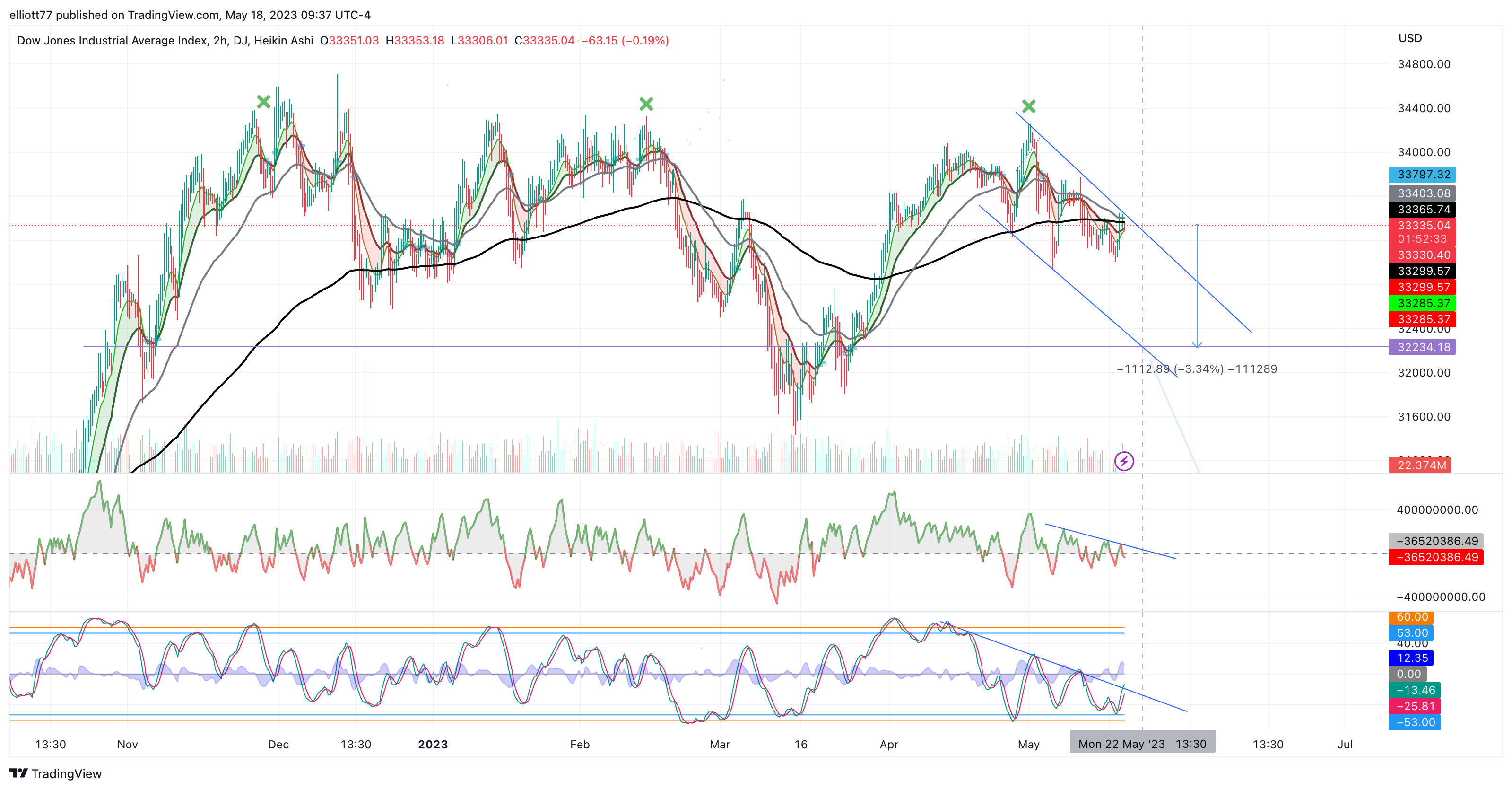Click the Apr label on time axis
The image size is (1512, 790).
tap(889, 744)
